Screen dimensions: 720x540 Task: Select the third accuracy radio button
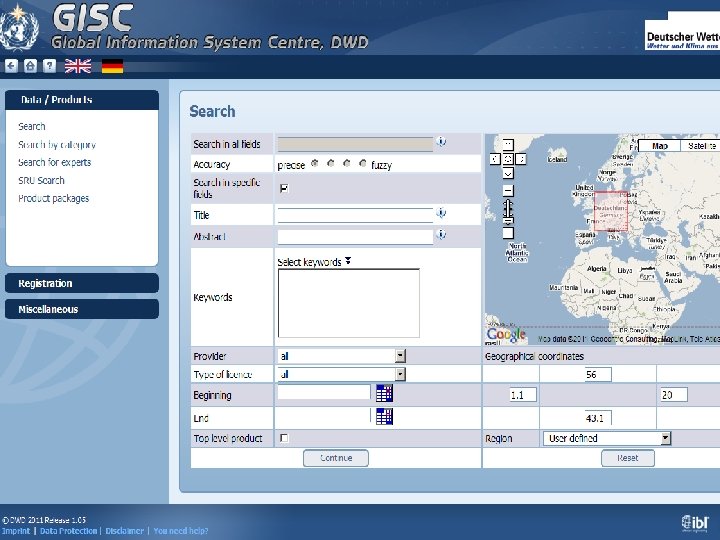click(347, 163)
